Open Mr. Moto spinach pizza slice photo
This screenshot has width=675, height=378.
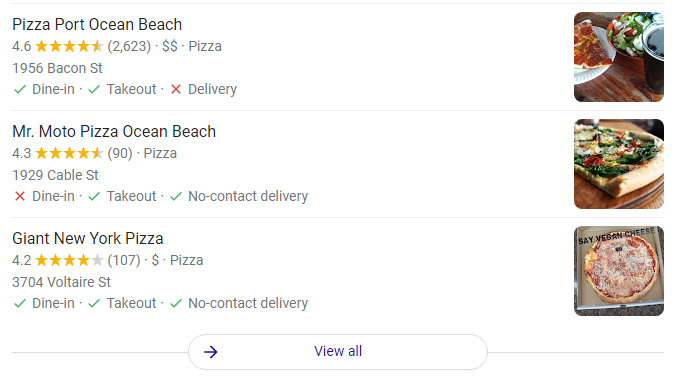pos(619,164)
